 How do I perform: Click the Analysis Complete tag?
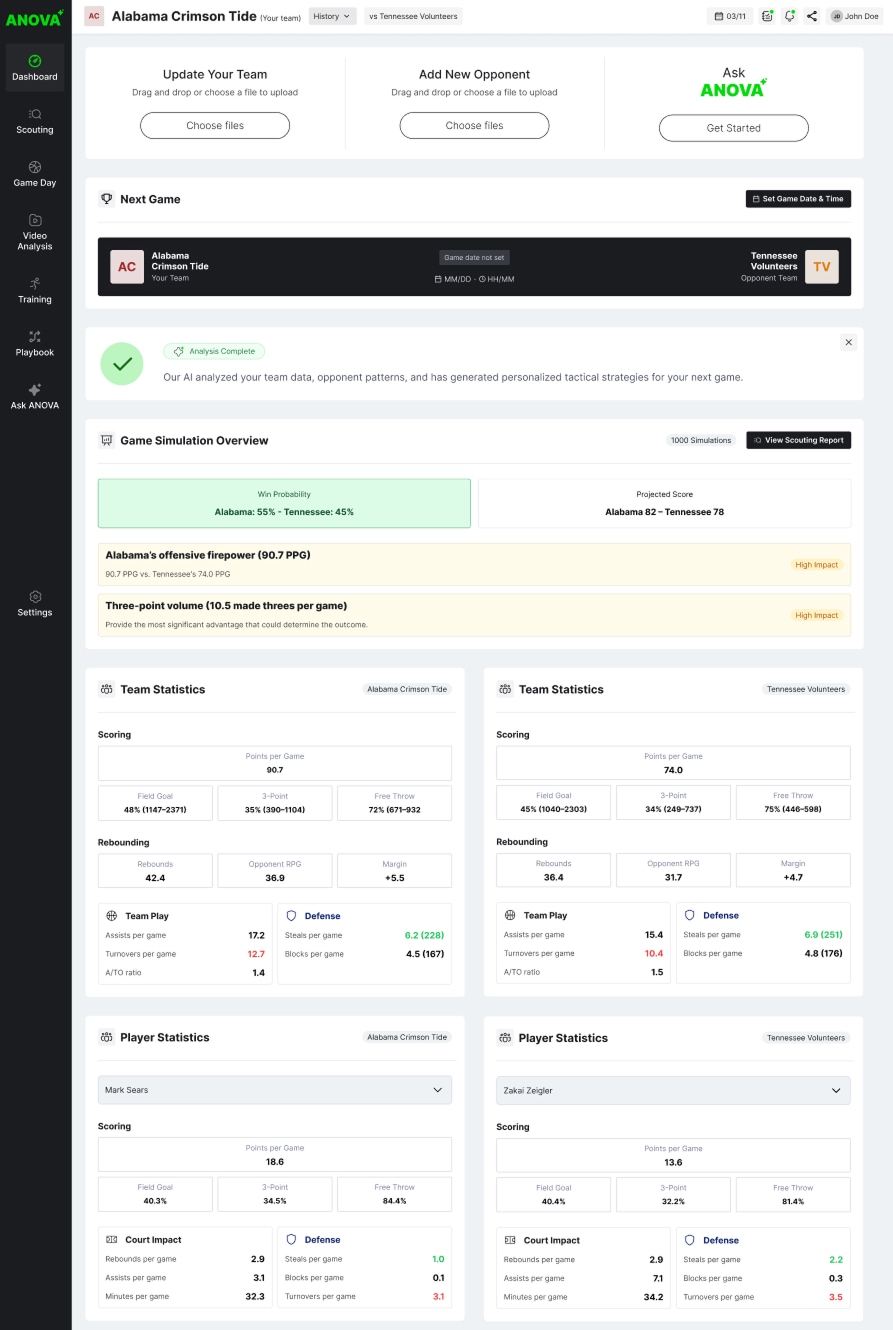coord(214,351)
